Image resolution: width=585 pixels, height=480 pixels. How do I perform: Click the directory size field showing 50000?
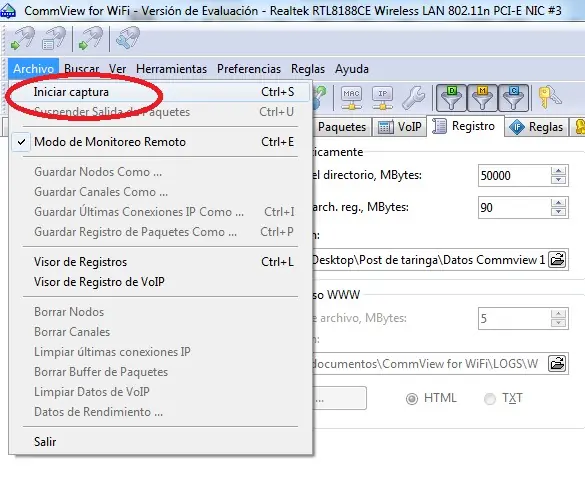[x=514, y=175]
